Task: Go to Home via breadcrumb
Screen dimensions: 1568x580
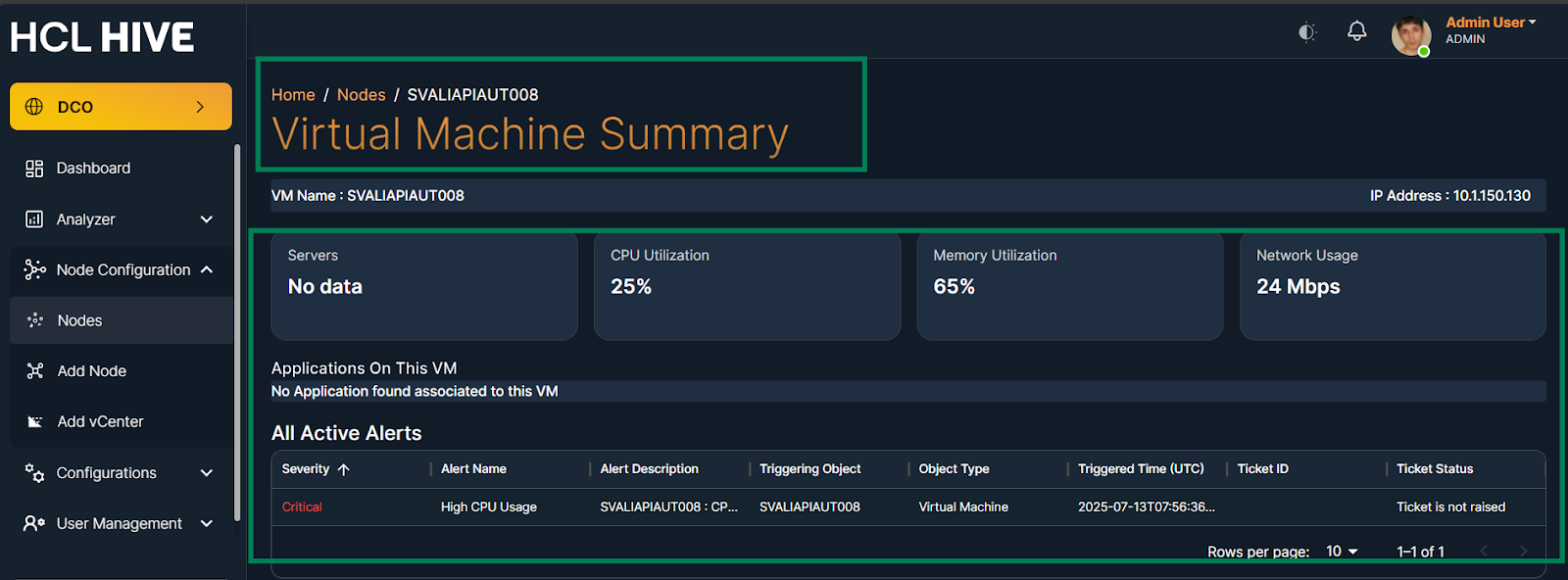Action: coord(293,95)
